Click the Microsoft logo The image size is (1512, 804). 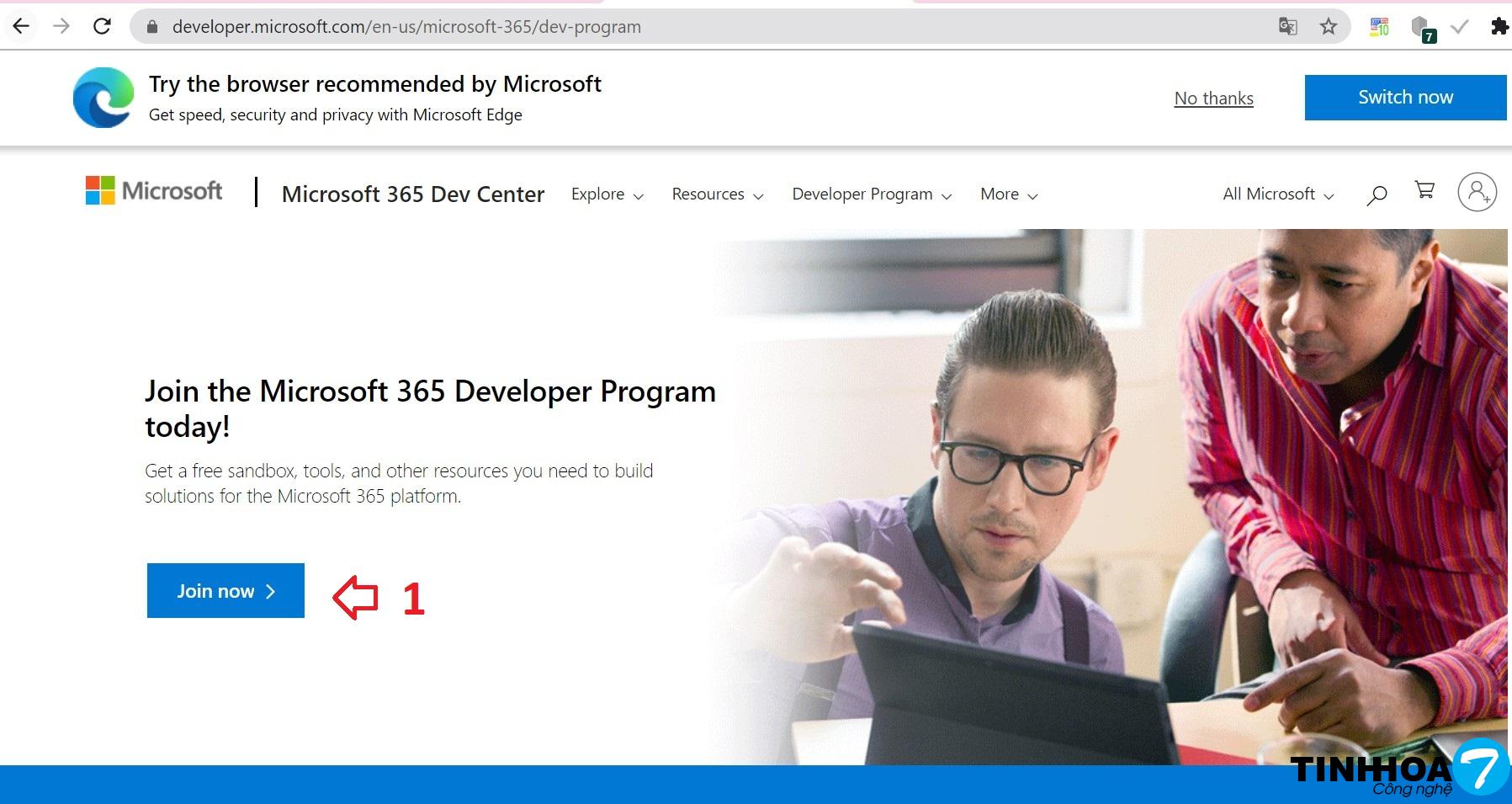pyautogui.click(x=154, y=191)
